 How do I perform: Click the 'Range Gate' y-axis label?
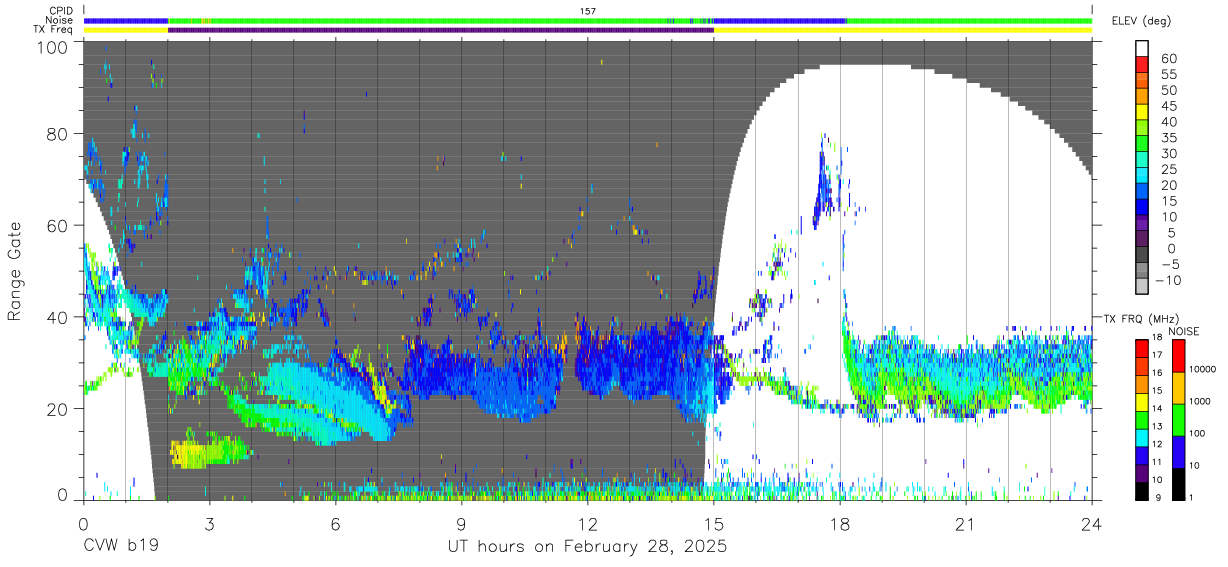click(x=15, y=269)
